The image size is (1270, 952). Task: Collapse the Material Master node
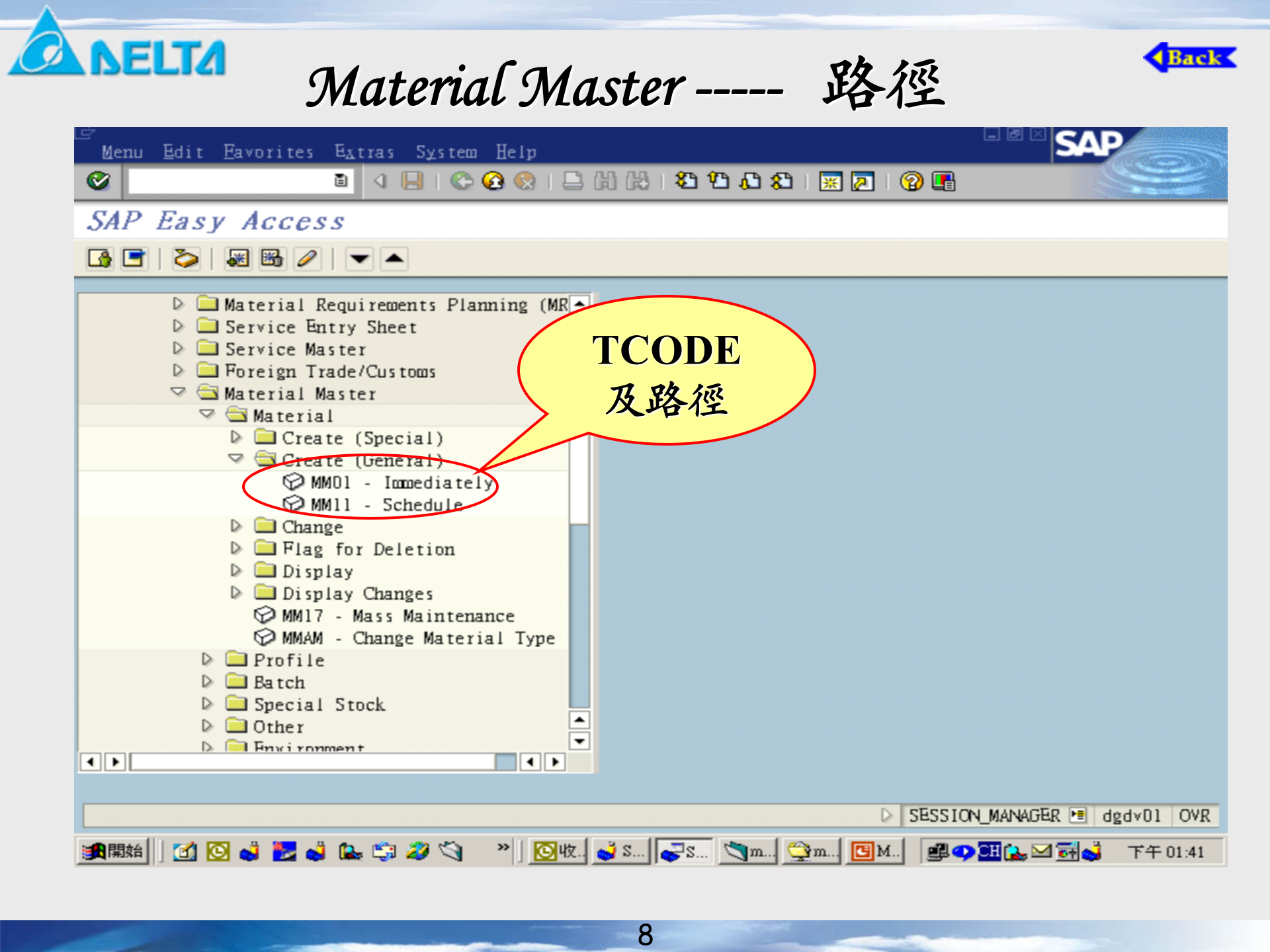tap(177, 393)
